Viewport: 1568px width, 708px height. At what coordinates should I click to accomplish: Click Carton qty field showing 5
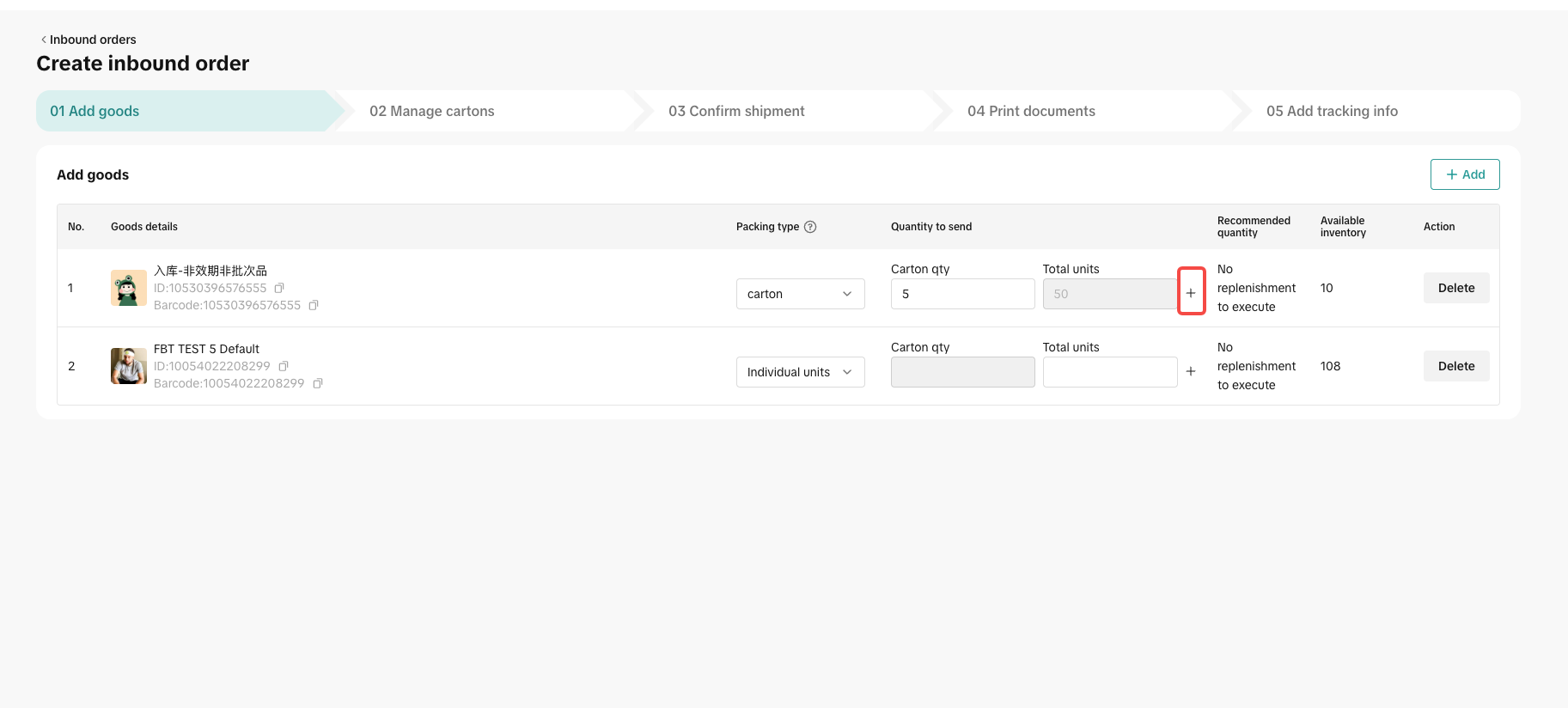(x=962, y=294)
